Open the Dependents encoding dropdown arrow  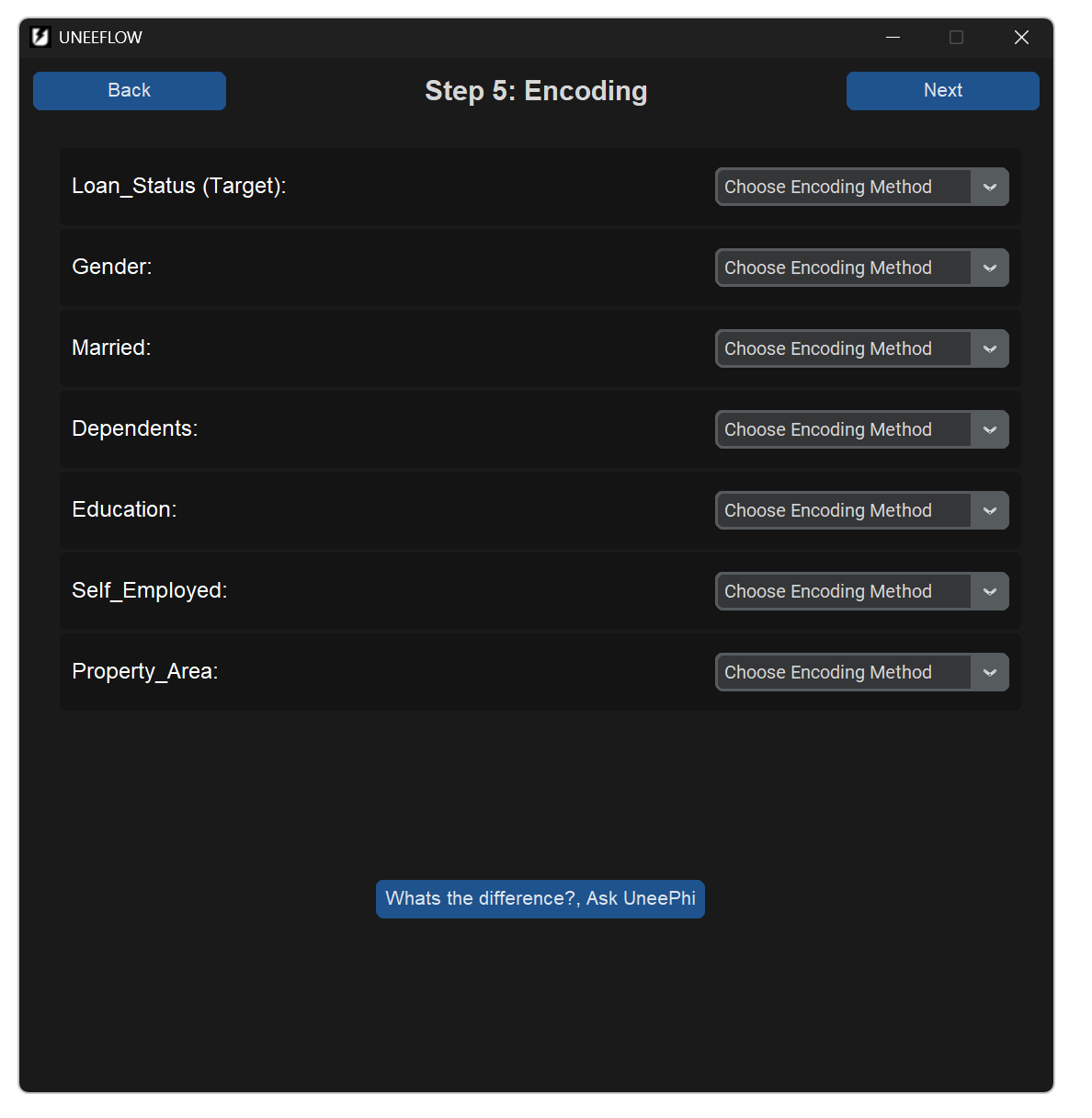pos(990,429)
